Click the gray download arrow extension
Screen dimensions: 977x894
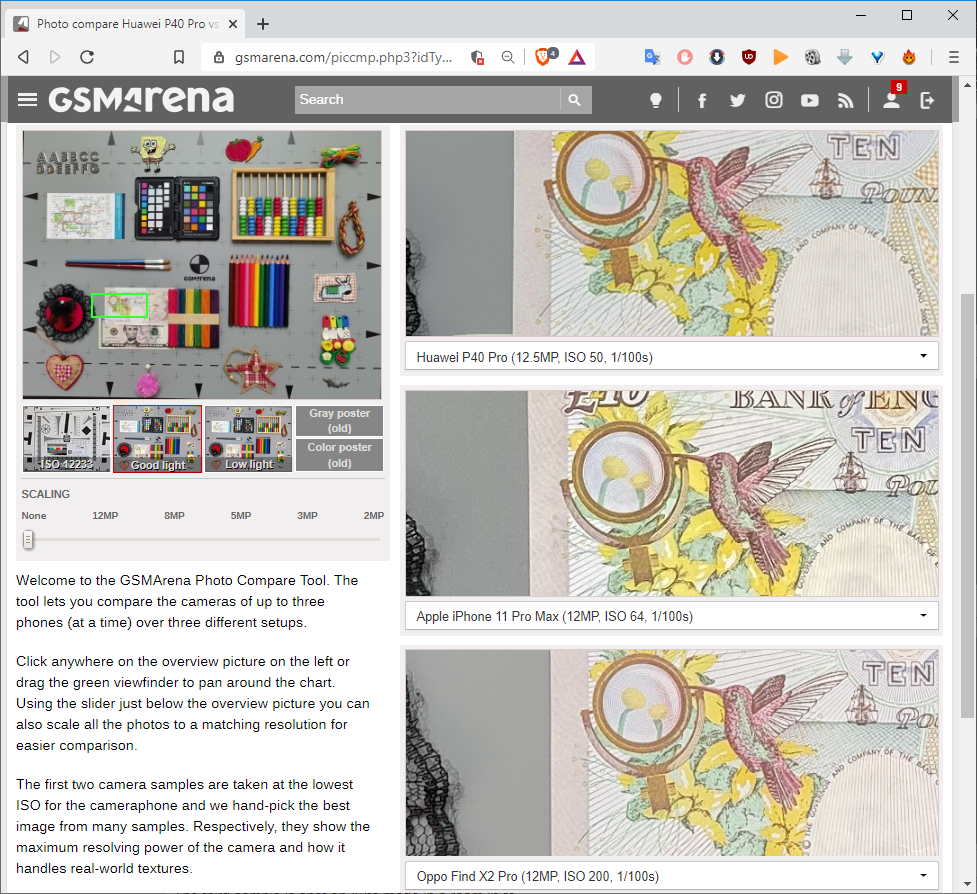tap(845, 57)
